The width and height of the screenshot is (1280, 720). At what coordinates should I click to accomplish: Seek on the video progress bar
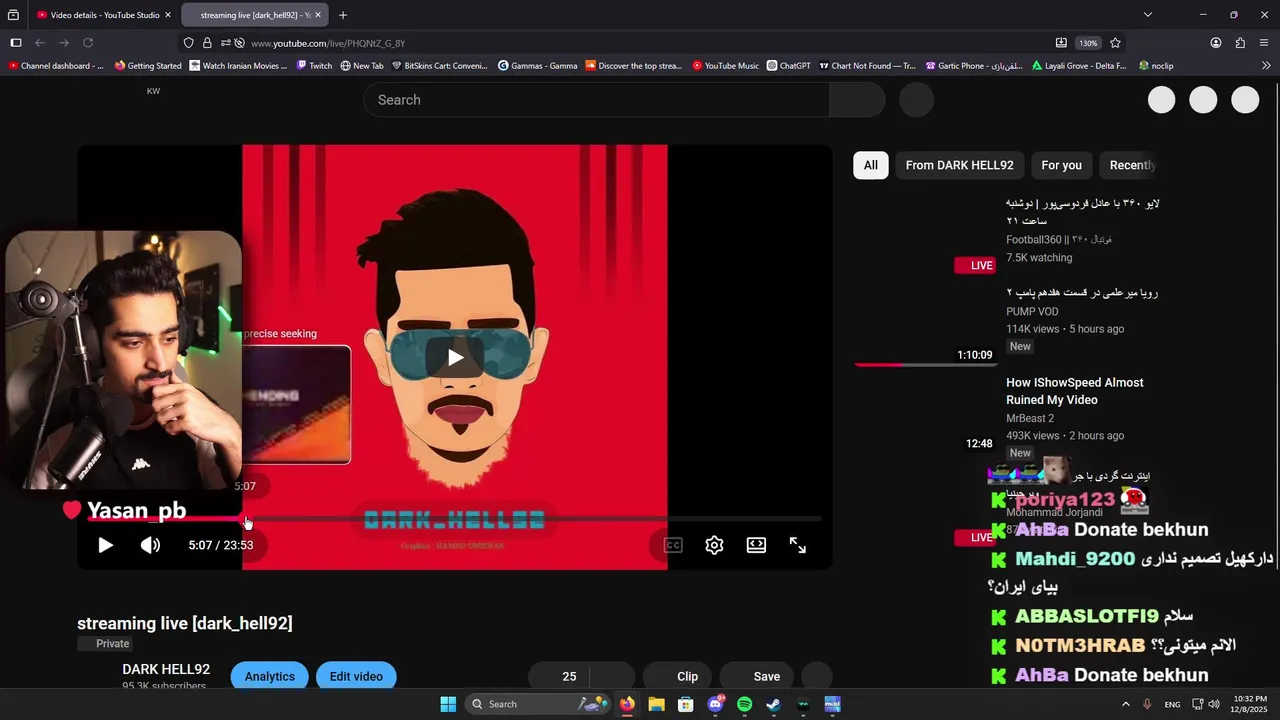455,519
